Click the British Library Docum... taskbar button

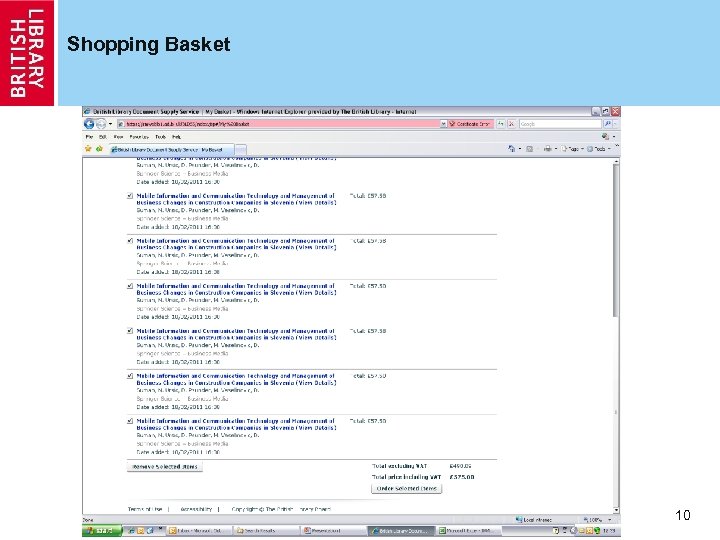coord(401,531)
